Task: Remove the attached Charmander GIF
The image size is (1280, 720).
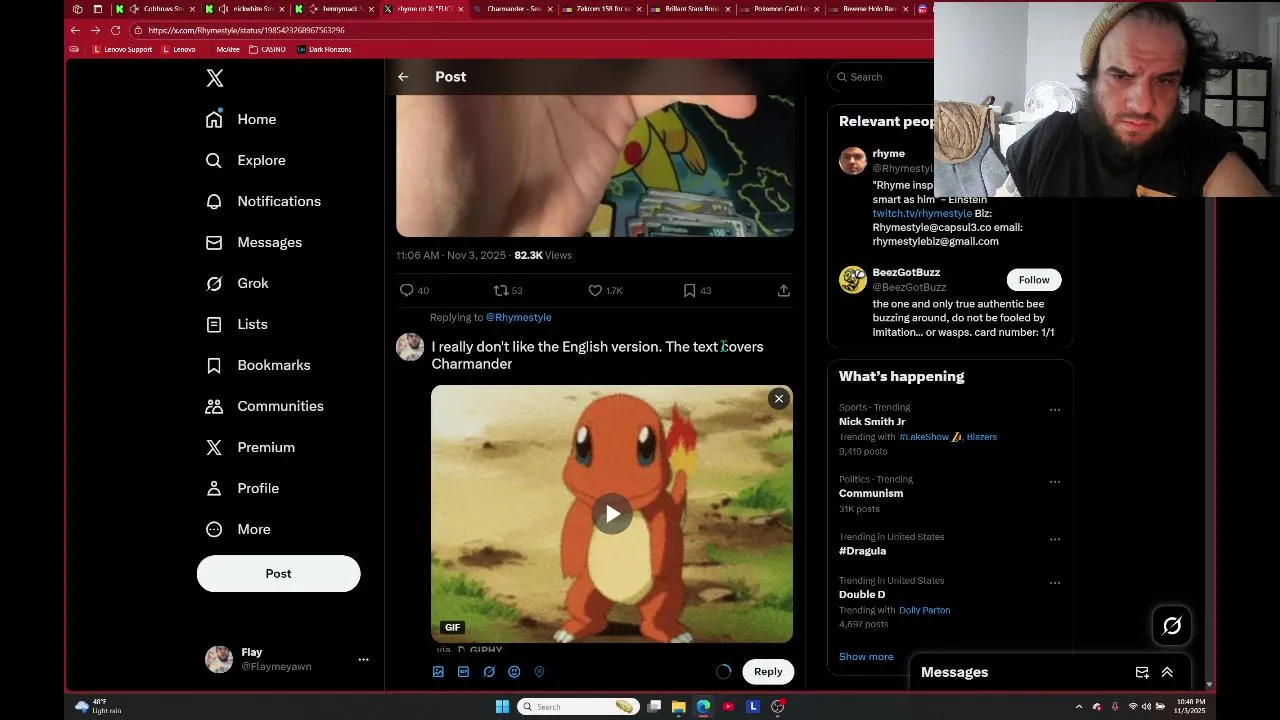Action: (x=779, y=399)
